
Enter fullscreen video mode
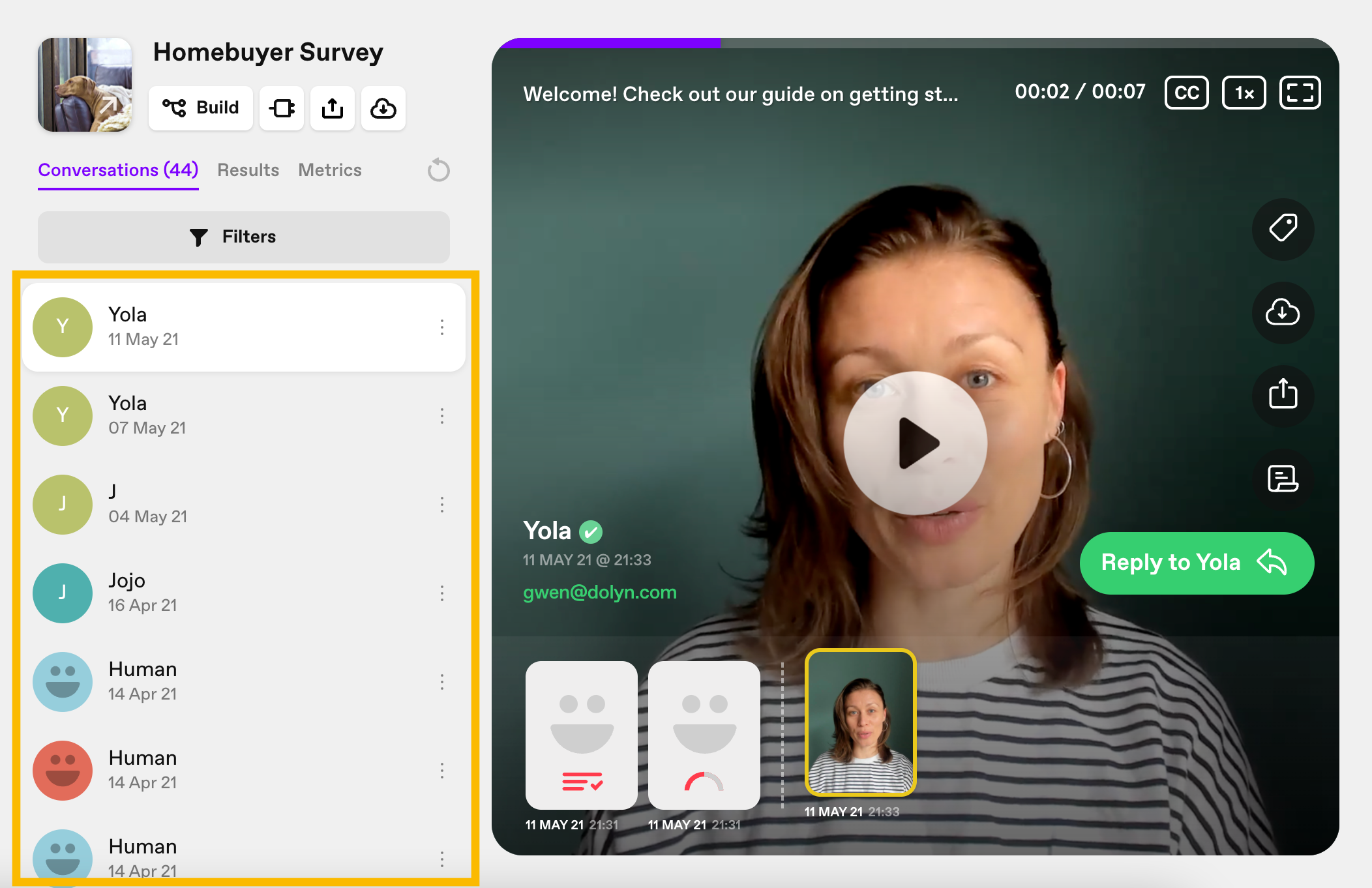coord(1300,93)
